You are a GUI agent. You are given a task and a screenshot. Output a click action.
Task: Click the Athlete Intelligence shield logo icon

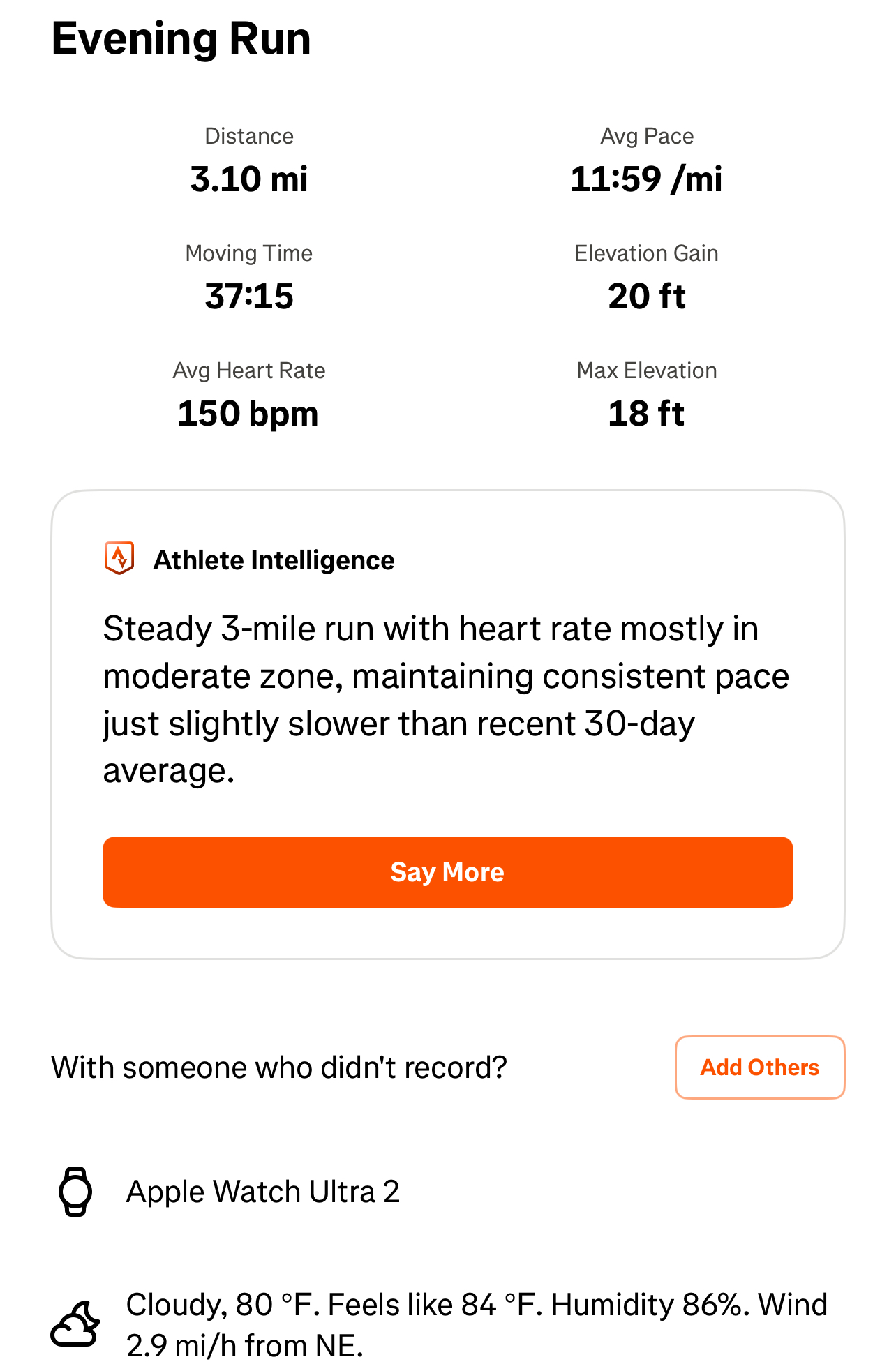[119, 558]
